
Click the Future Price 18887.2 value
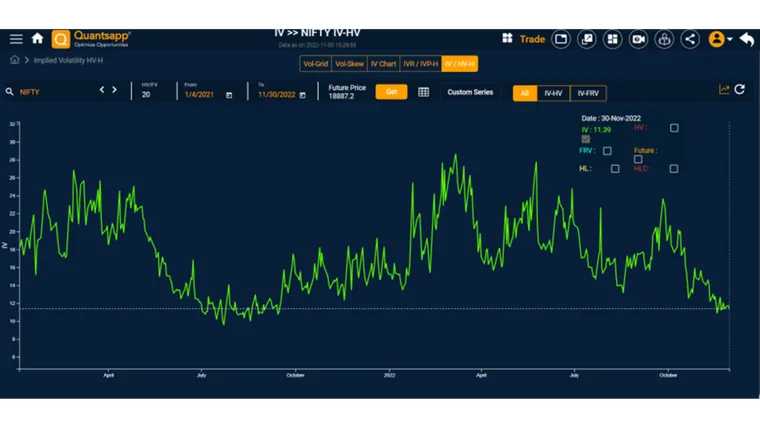point(341,96)
